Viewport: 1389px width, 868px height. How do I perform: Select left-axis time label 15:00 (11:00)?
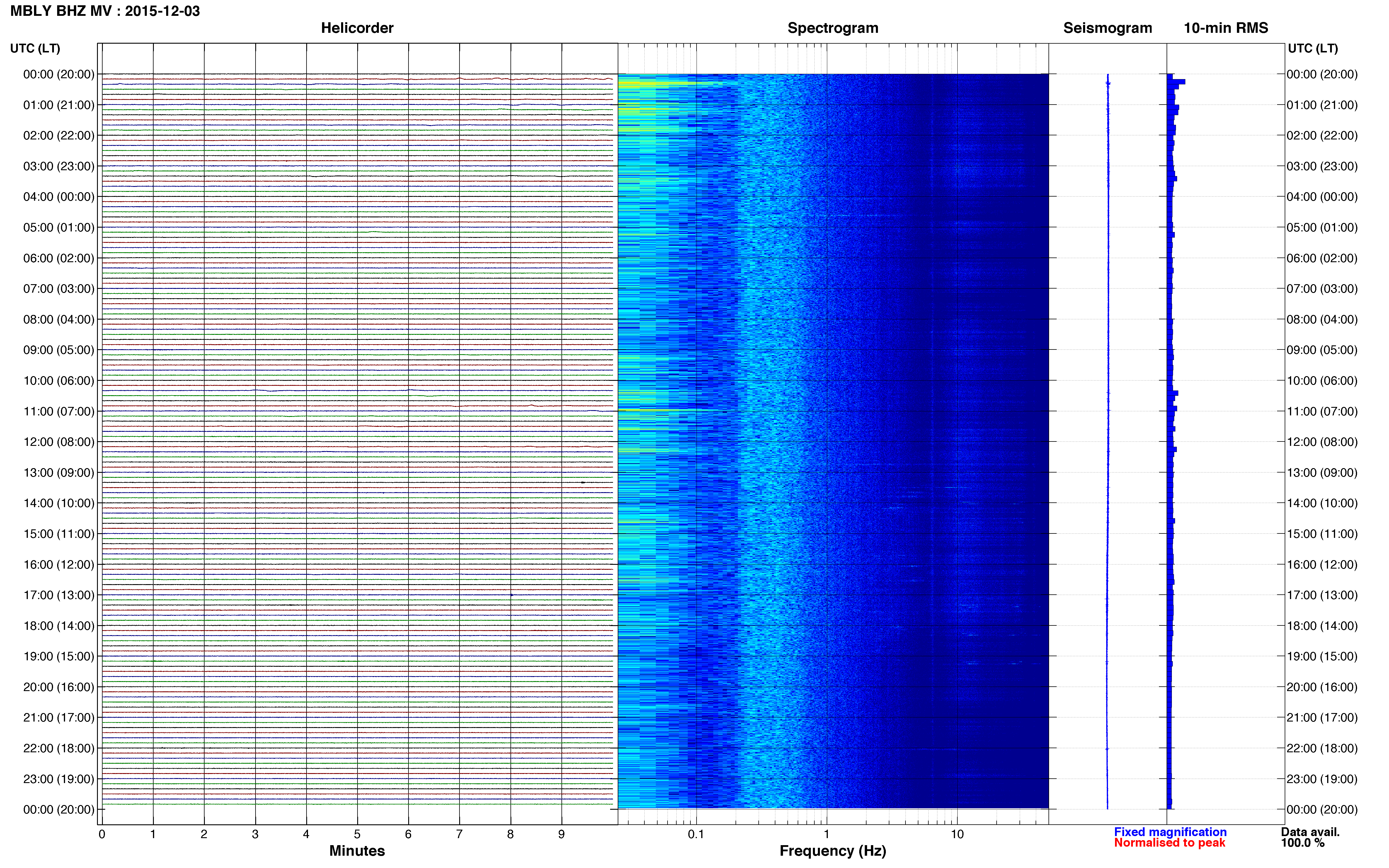pyautogui.click(x=59, y=534)
